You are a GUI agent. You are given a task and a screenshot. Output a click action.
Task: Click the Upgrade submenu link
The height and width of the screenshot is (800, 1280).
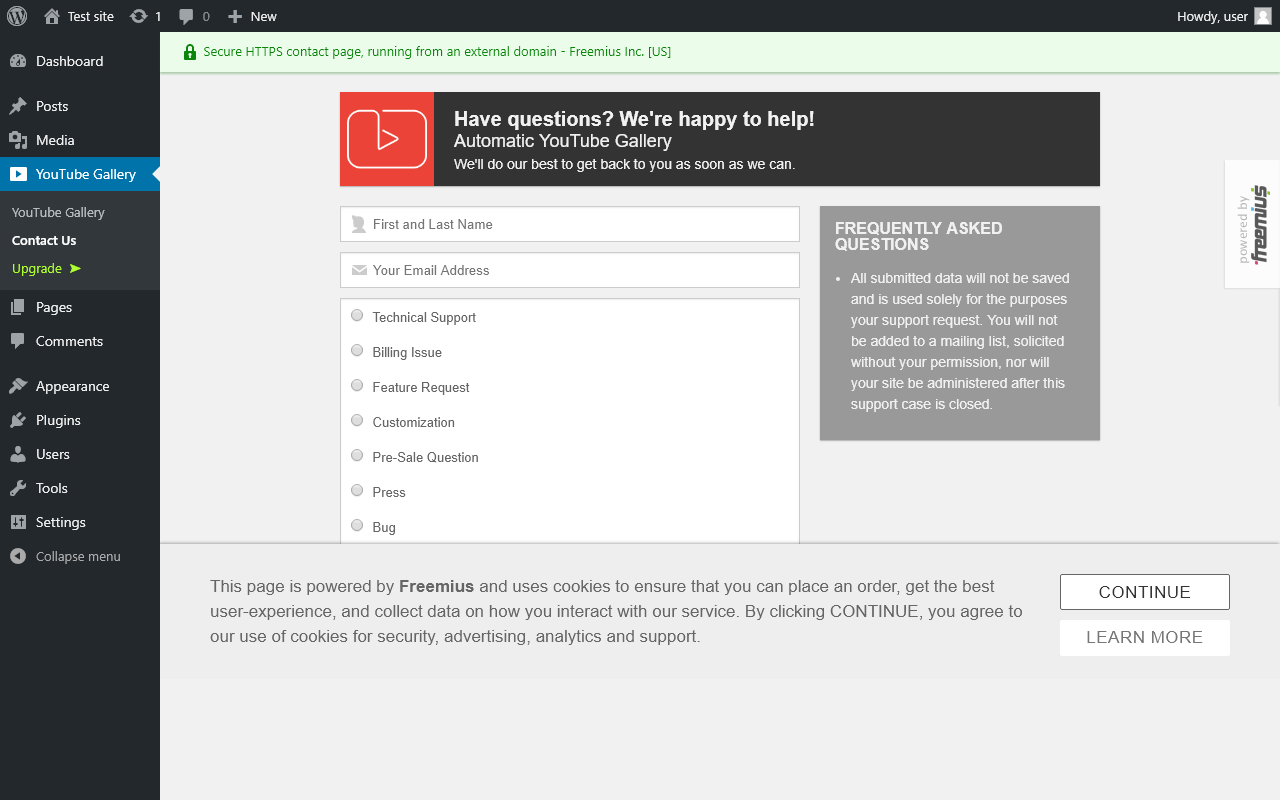click(37, 268)
